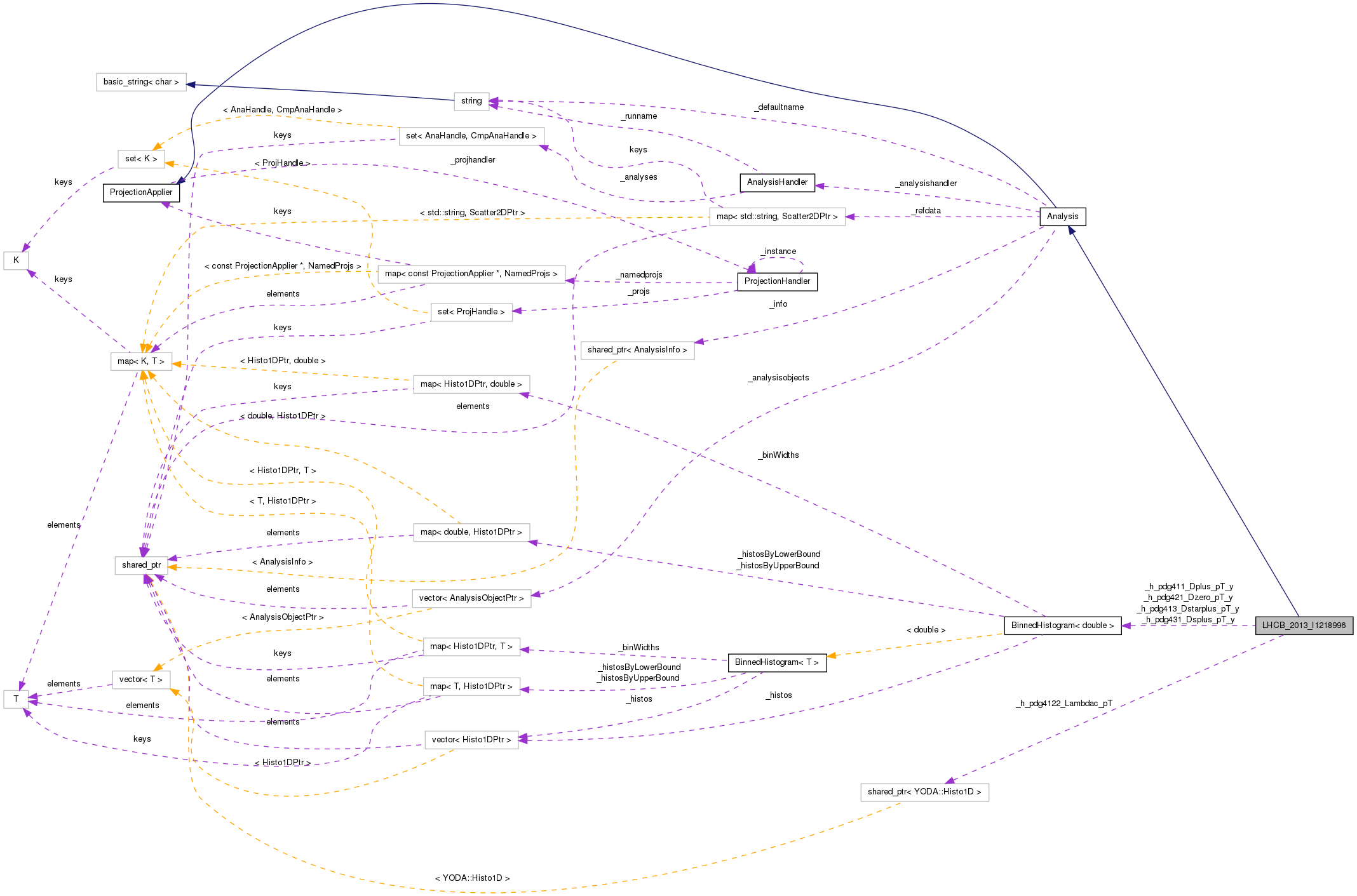Select the map< K, T > node
Screen dimensions: 1357x896
[141, 361]
